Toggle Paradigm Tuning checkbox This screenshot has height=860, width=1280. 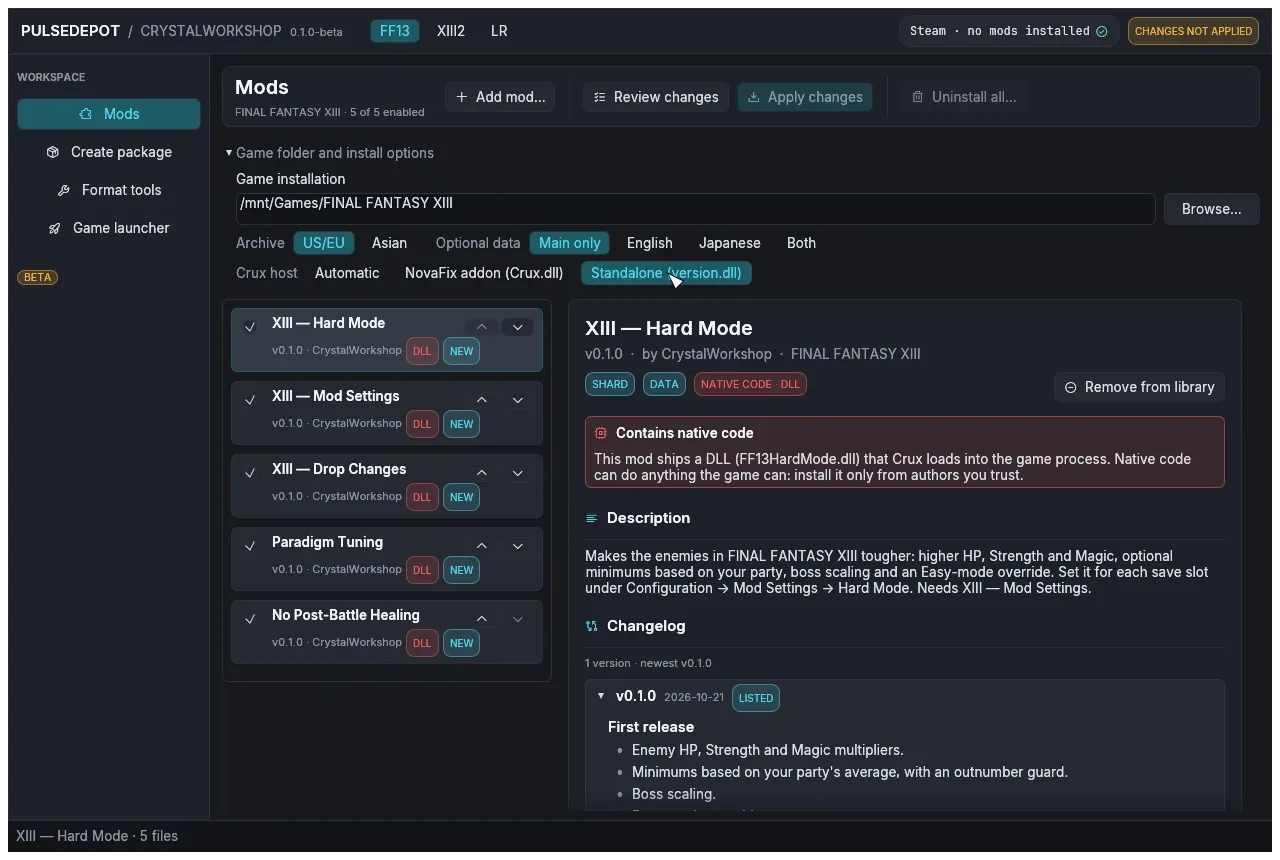(x=251, y=546)
